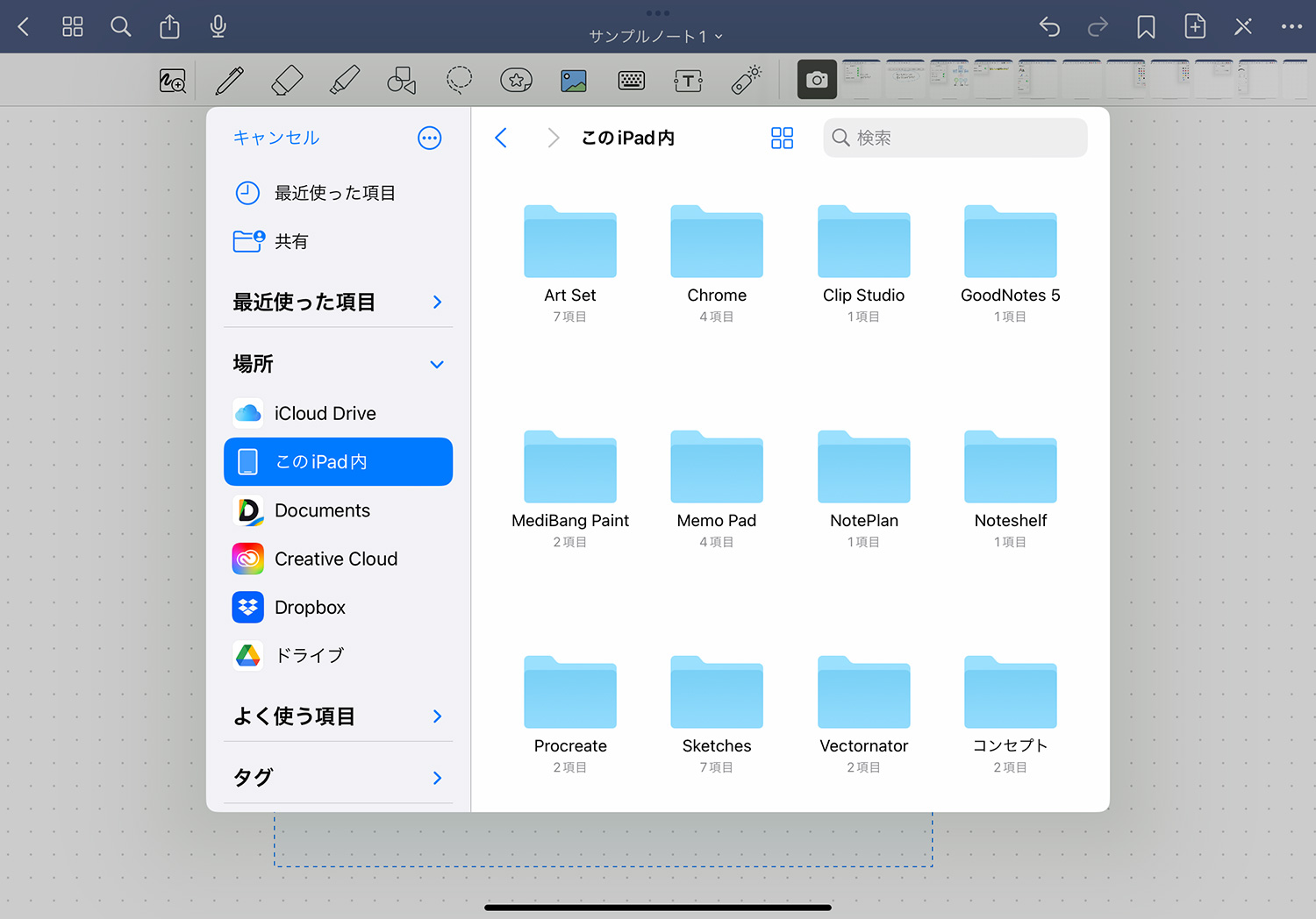Open the Clip Studio folder

click(864, 263)
